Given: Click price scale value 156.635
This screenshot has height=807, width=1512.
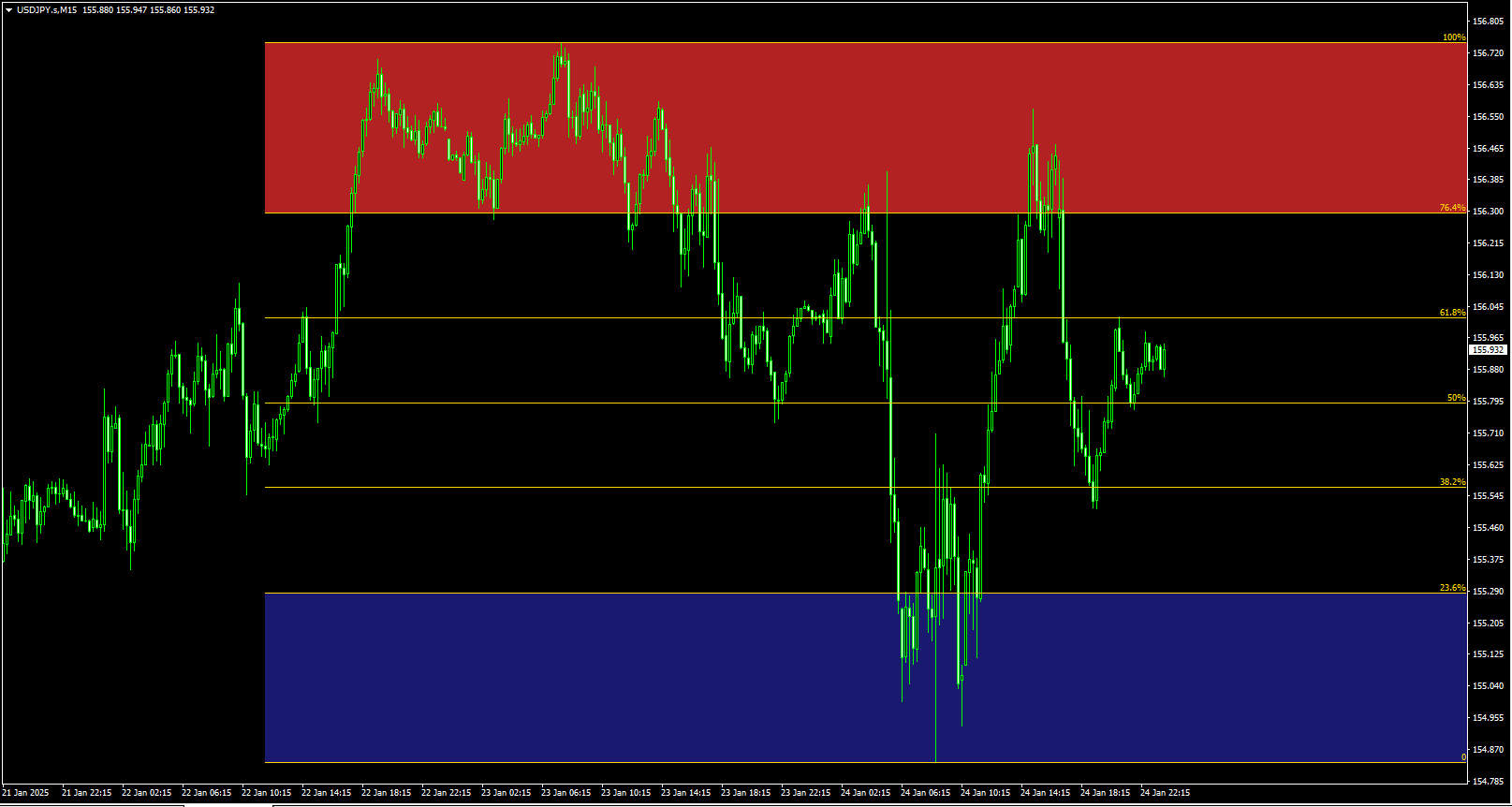Looking at the screenshot, I should click(x=1488, y=85).
